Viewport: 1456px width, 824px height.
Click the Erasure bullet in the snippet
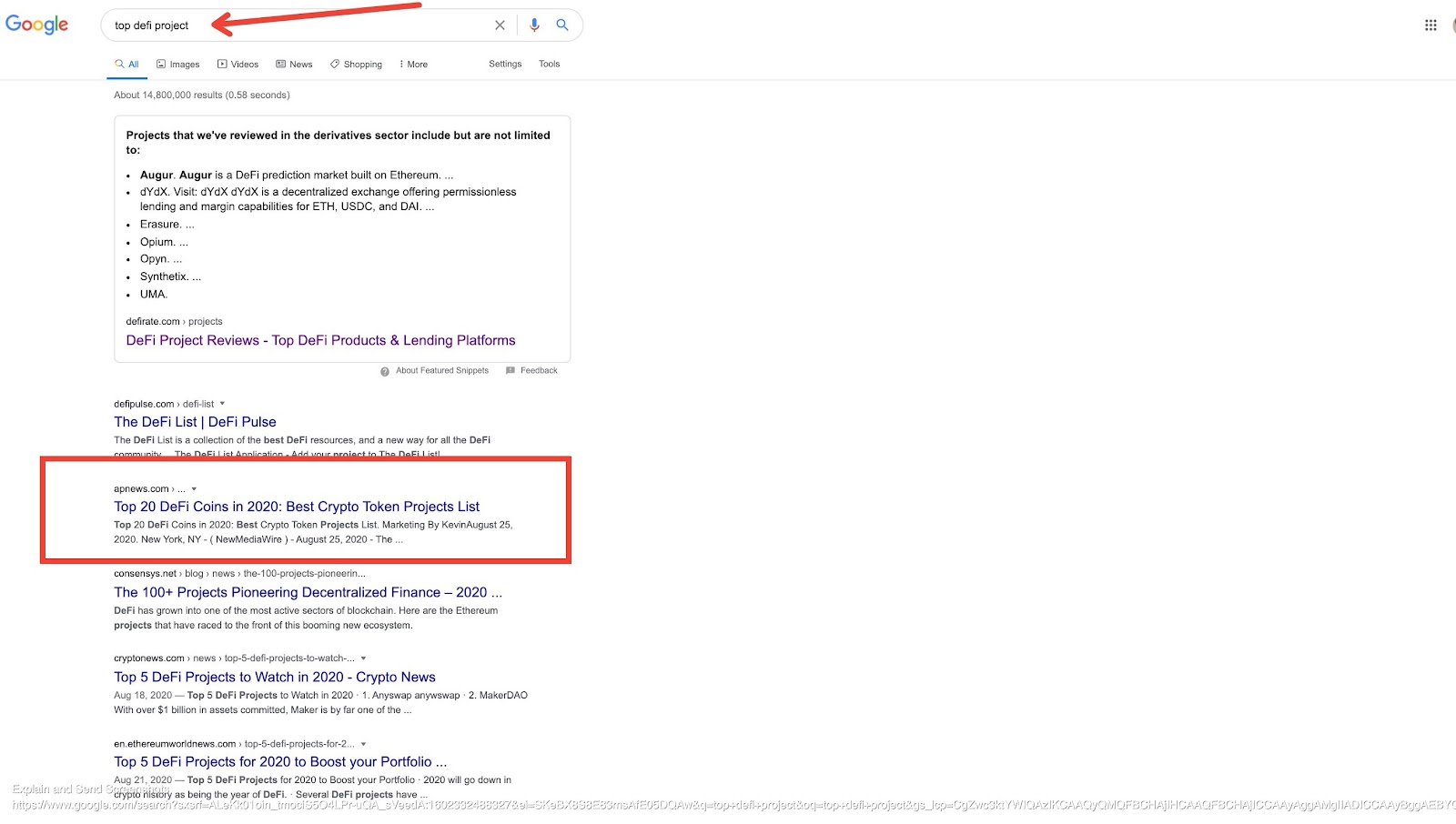coord(167,224)
